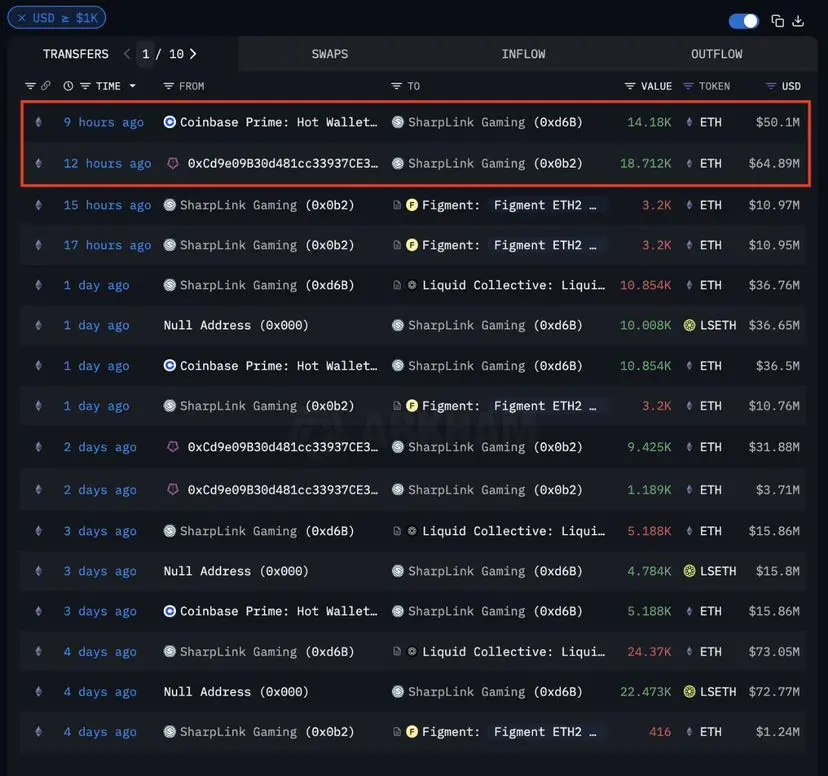The image size is (828, 776).
Task: Open the 9 hours ago transaction
Action: click(x=104, y=122)
